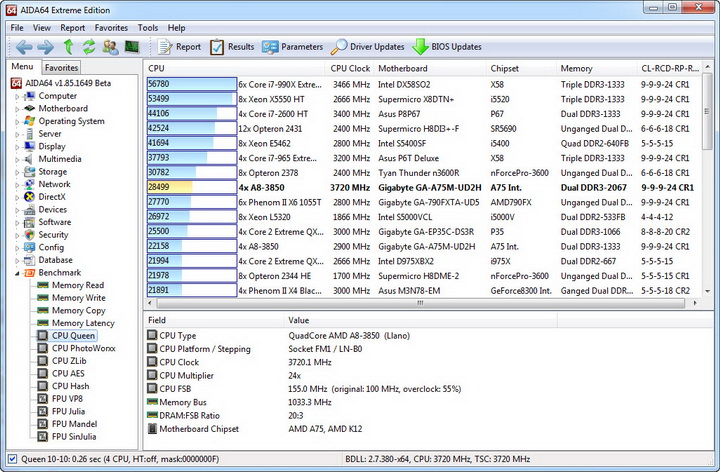
Task: Select Computer in the tree
Action: [57, 96]
